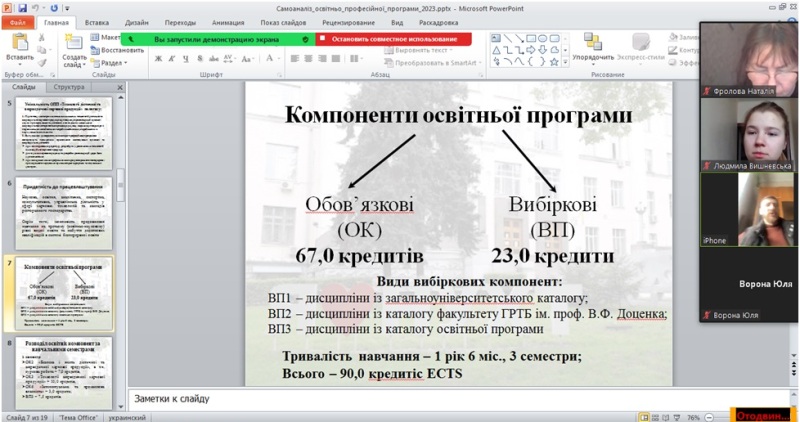Open the font color A dropdown
The width and height of the screenshot is (800, 422).
(272, 59)
